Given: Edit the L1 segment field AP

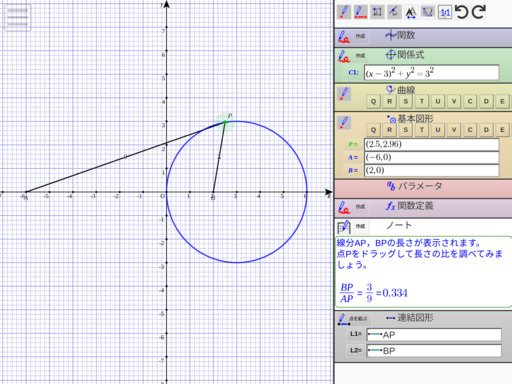Looking at the screenshot, I should coord(434,335).
